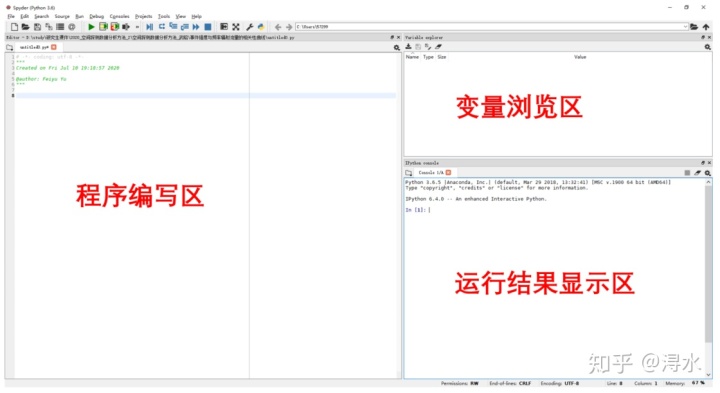This screenshot has height=393, width=720.
Task: Select the untitled0.py editor tab
Action: pyautogui.click(x=34, y=47)
